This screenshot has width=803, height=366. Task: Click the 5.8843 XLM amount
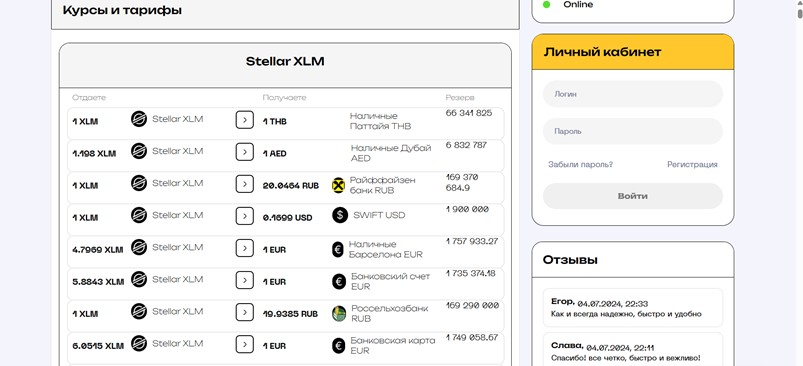[x=98, y=282]
